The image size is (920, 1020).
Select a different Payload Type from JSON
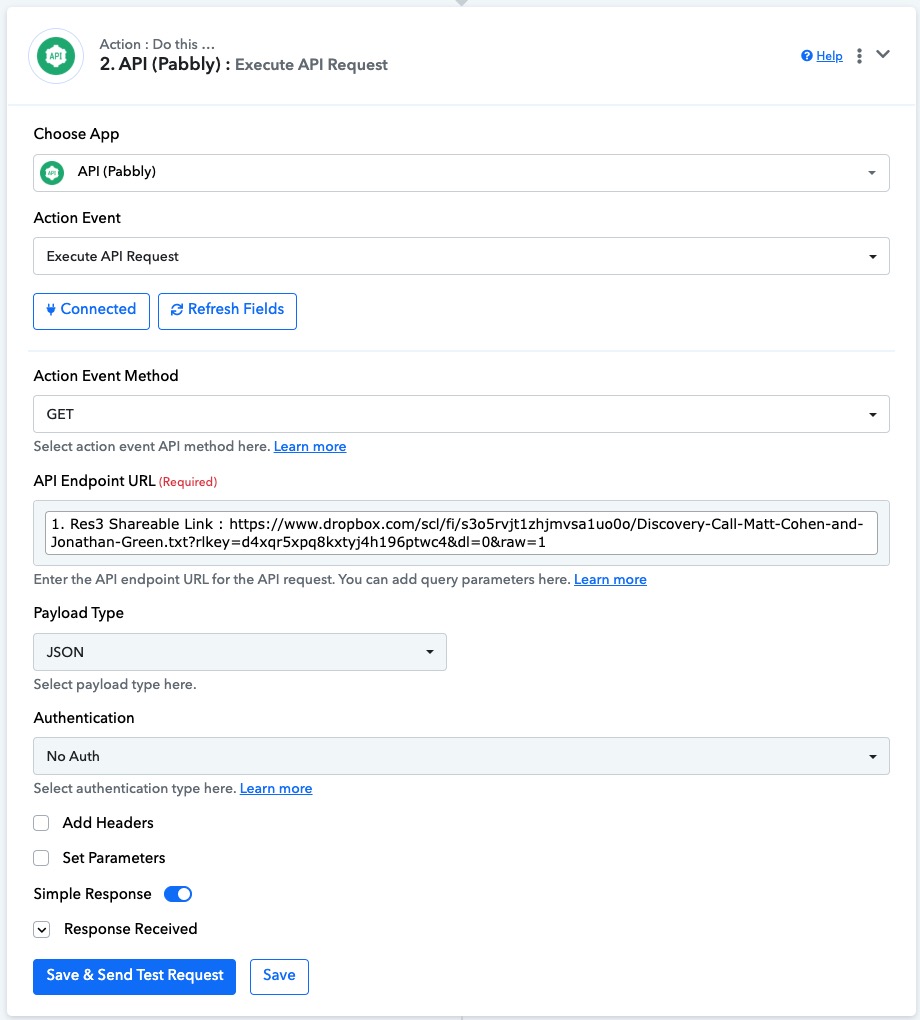pyautogui.click(x=240, y=652)
